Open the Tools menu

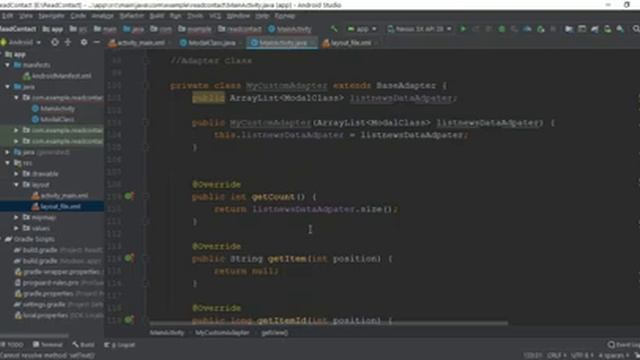(x=195, y=16)
